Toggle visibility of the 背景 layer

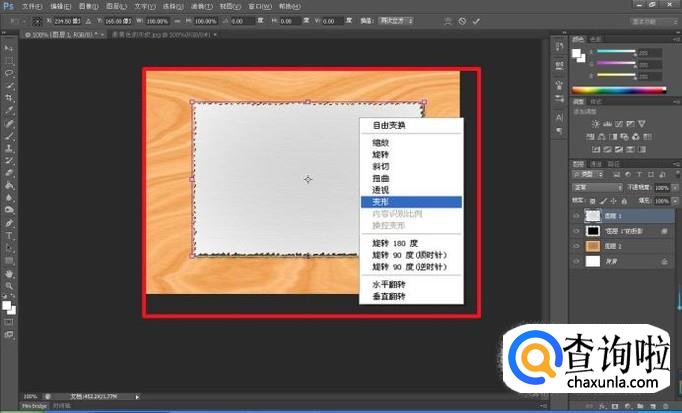(x=576, y=260)
